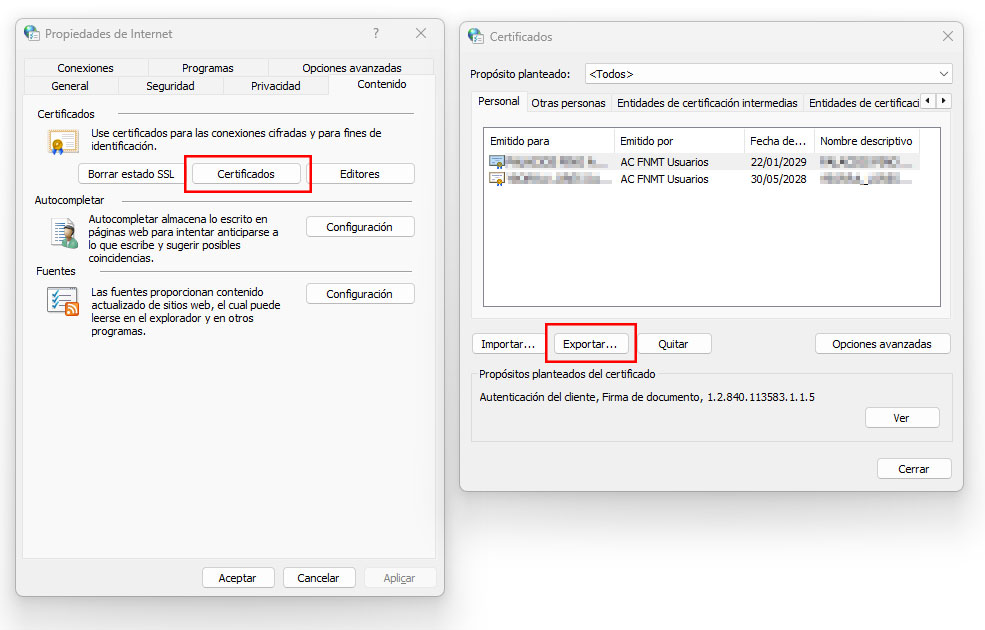Select the Contenido tab
The height and width of the screenshot is (630, 985).
(382, 84)
